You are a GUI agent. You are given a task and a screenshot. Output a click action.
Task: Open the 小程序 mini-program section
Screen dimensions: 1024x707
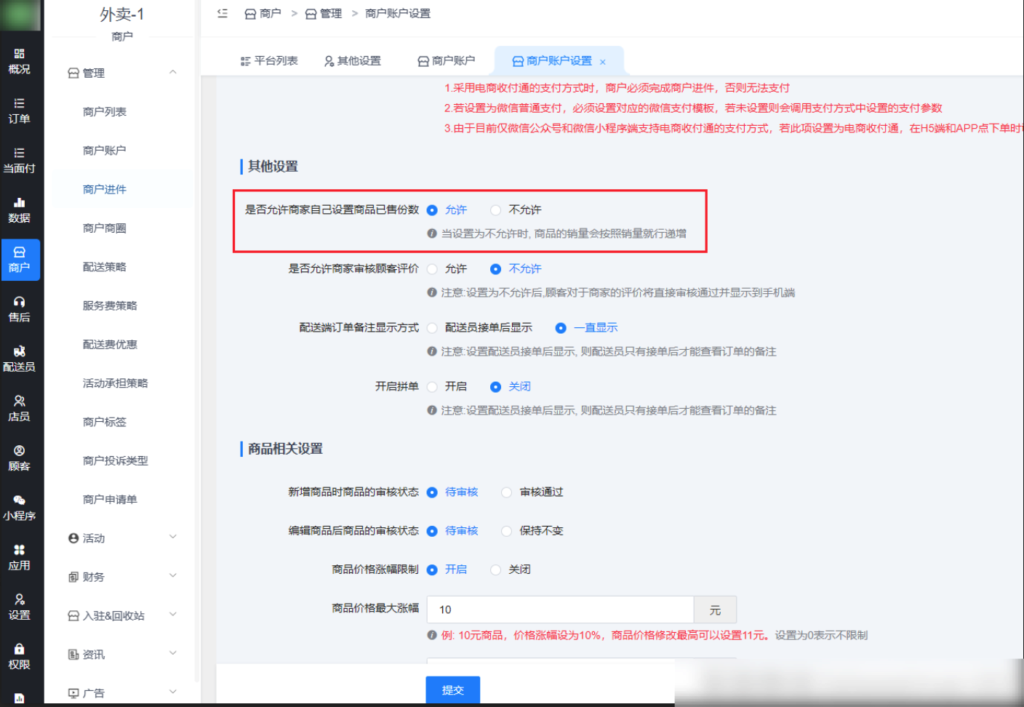(x=21, y=508)
